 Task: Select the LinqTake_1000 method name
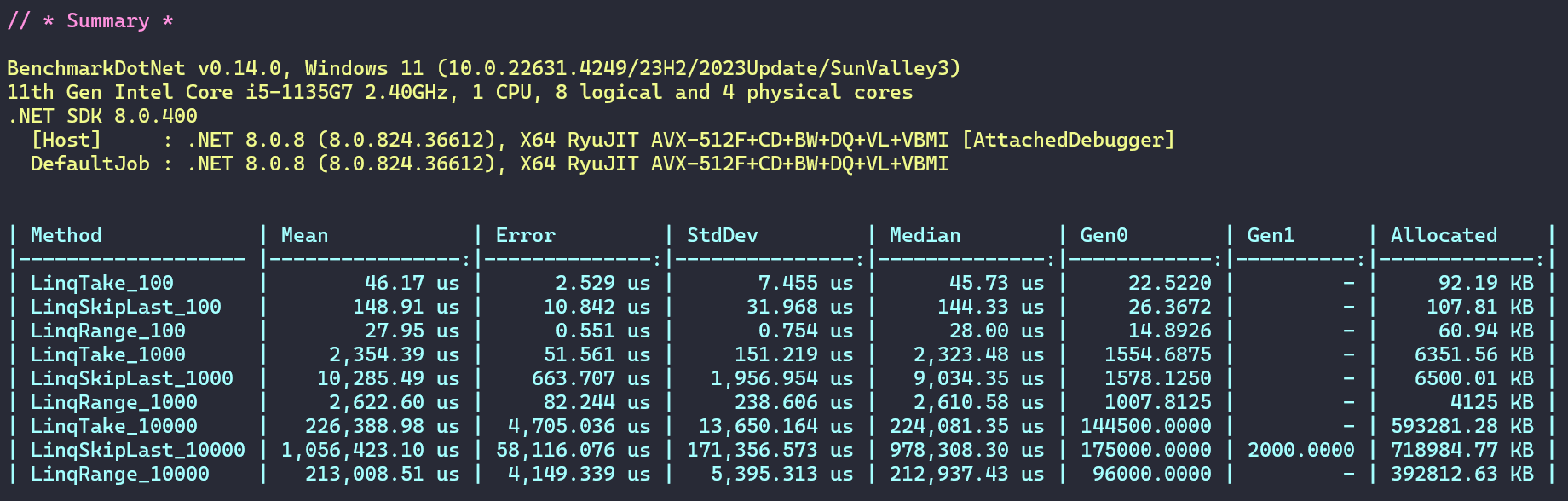[107, 354]
